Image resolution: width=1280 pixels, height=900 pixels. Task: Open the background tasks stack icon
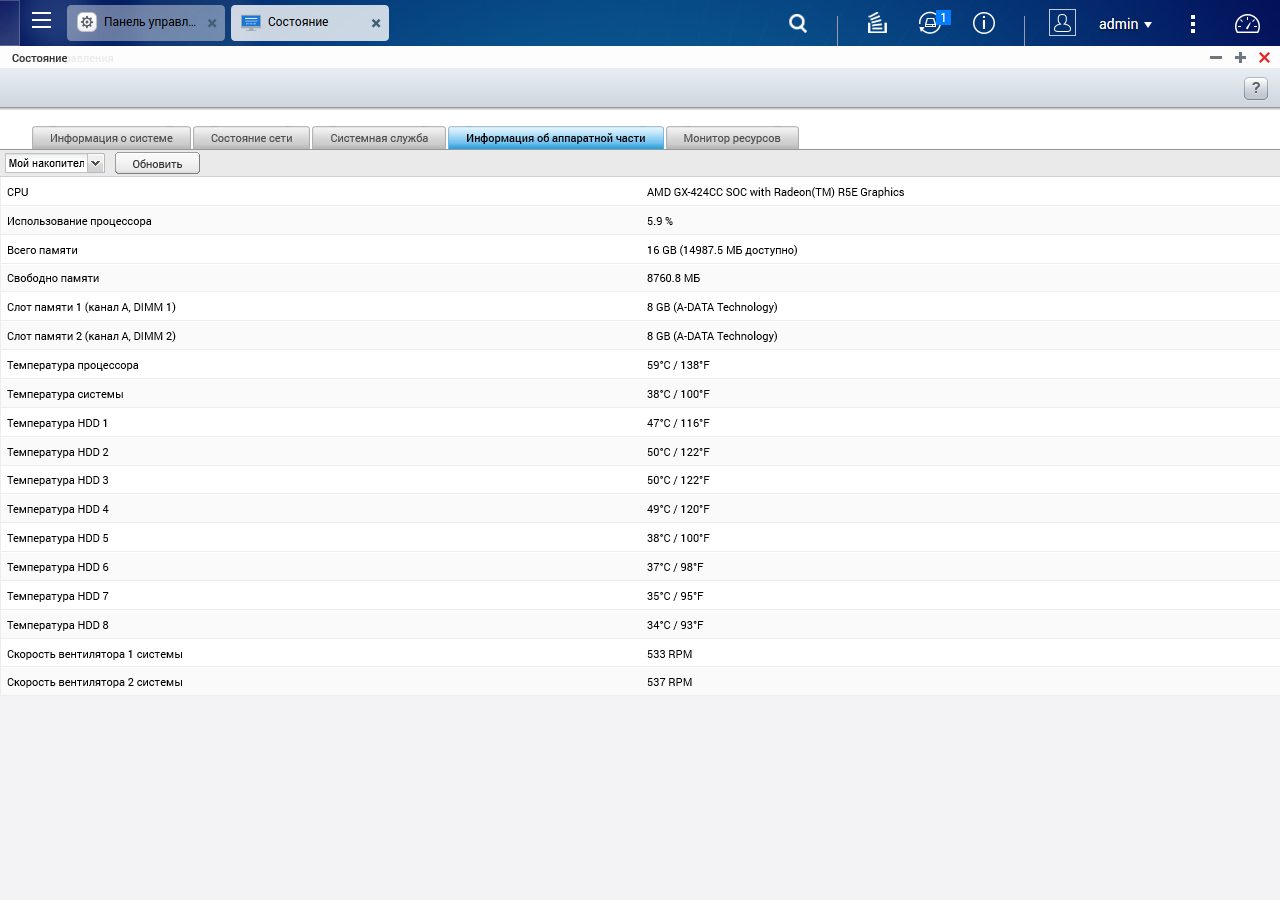(x=877, y=23)
